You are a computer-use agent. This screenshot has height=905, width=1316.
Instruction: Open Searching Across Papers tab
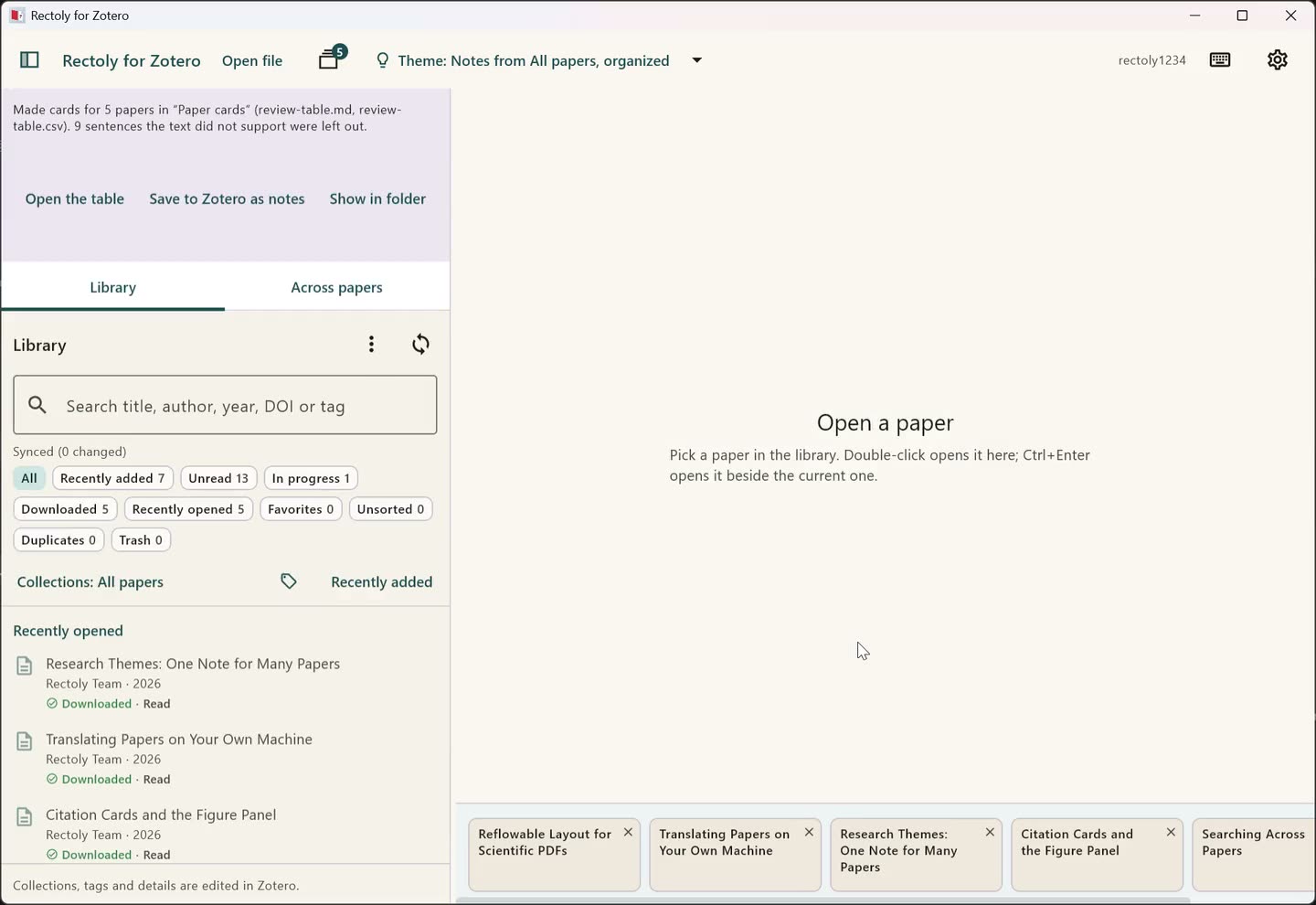[x=1254, y=854]
